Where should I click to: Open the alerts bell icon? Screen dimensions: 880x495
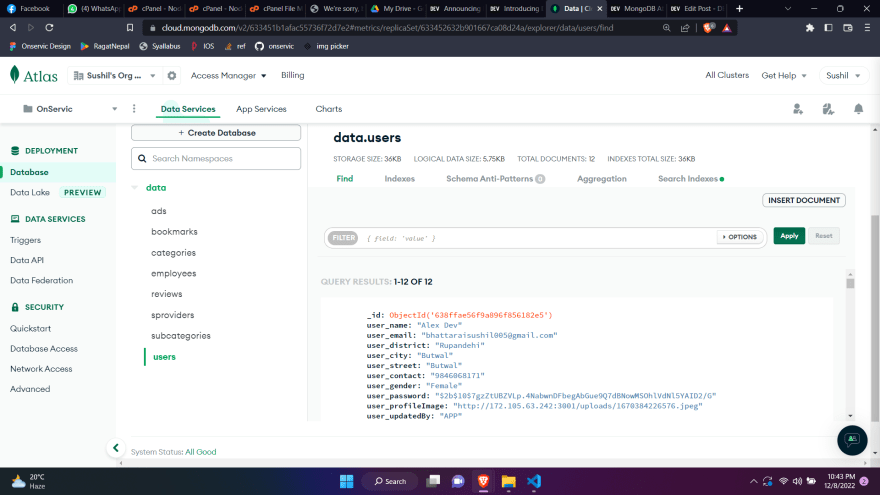[x=858, y=109]
